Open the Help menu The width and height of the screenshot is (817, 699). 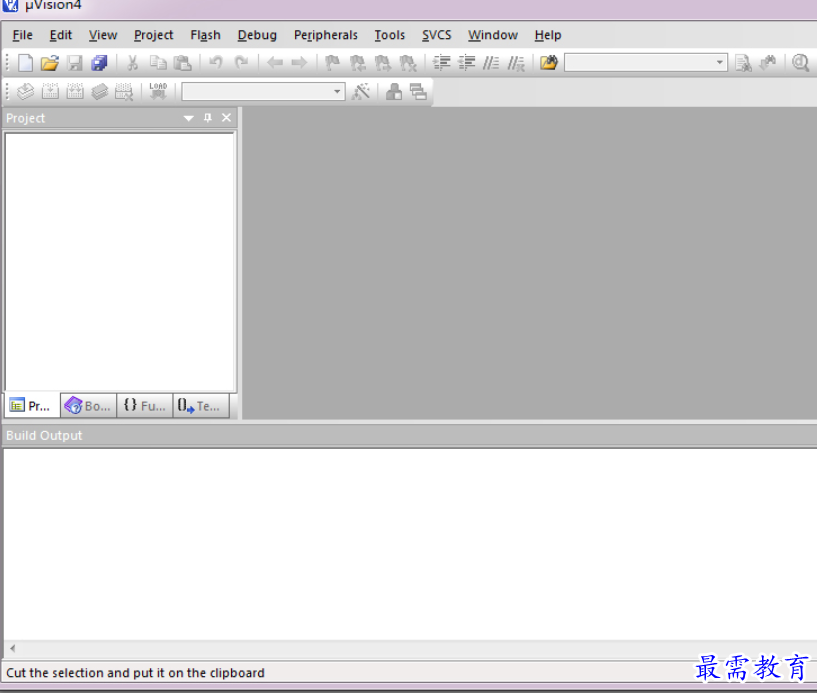(x=548, y=35)
